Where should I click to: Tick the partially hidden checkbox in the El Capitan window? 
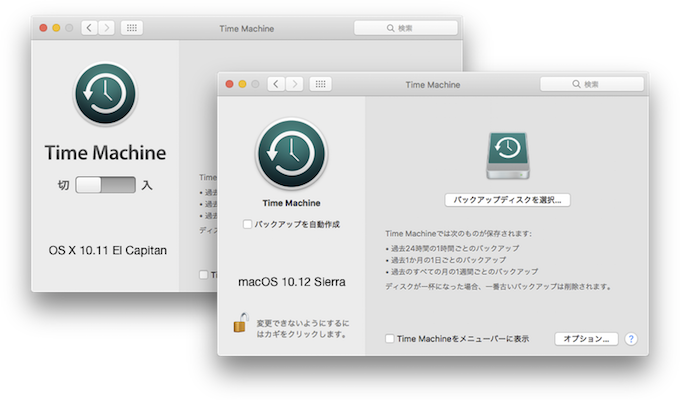204,274
